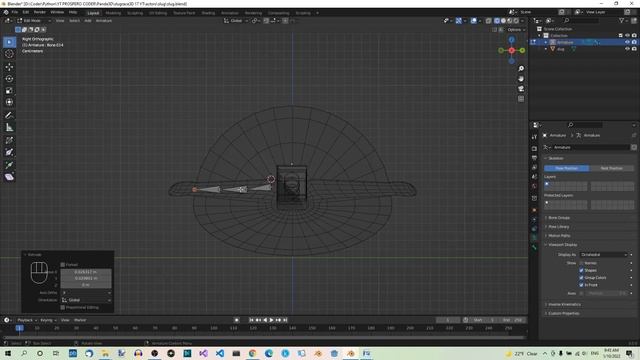Open the Render properties tab icon

pos(534,149)
